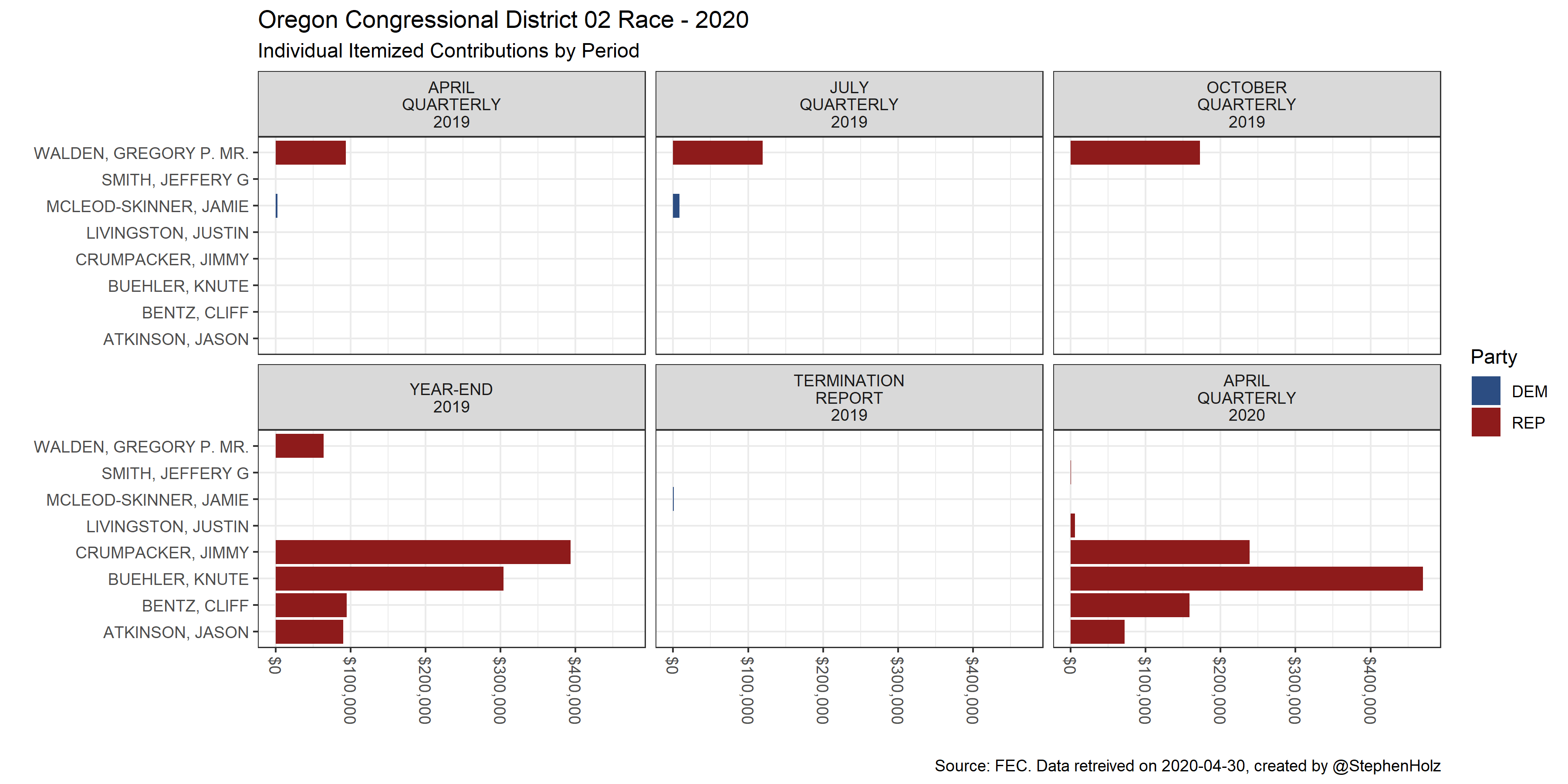Image resolution: width=1568 pixels, height=784 pixels.
Task: Select the APRIL QUARTERLY 2020 panel header
Action: coord(1246,398)
